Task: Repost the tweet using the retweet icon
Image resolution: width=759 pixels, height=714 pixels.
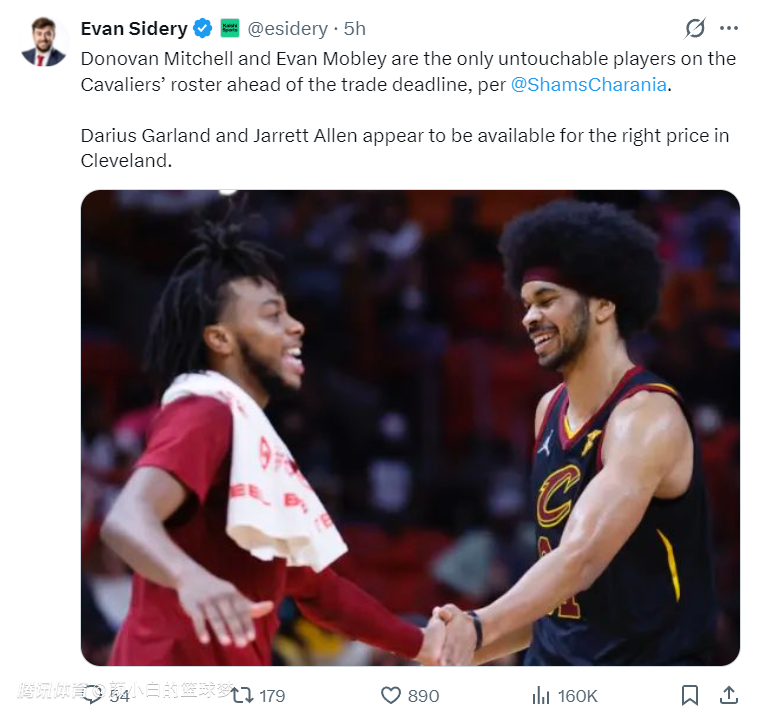Action: tap(242, 695)
